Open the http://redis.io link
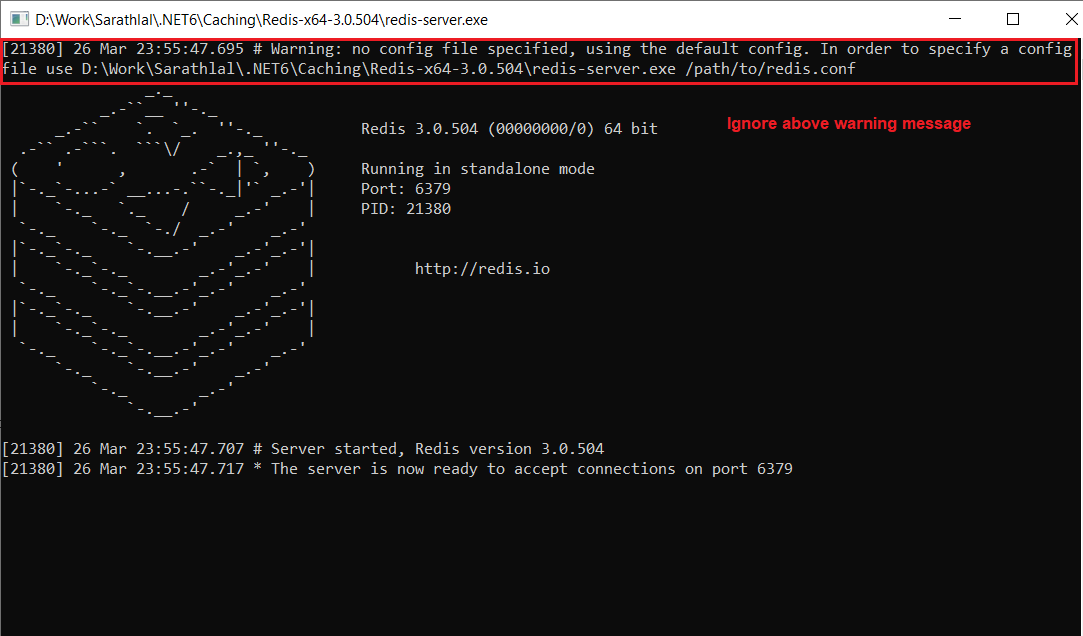 click(x=482, y=268)
